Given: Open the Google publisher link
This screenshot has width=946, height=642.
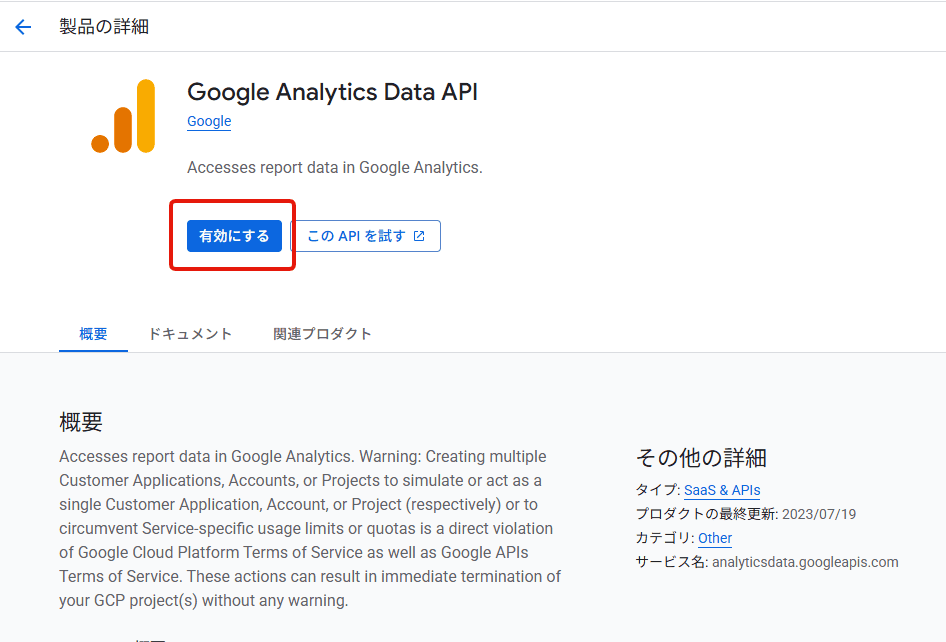Looking at the screenshot, I should (209, 121).
